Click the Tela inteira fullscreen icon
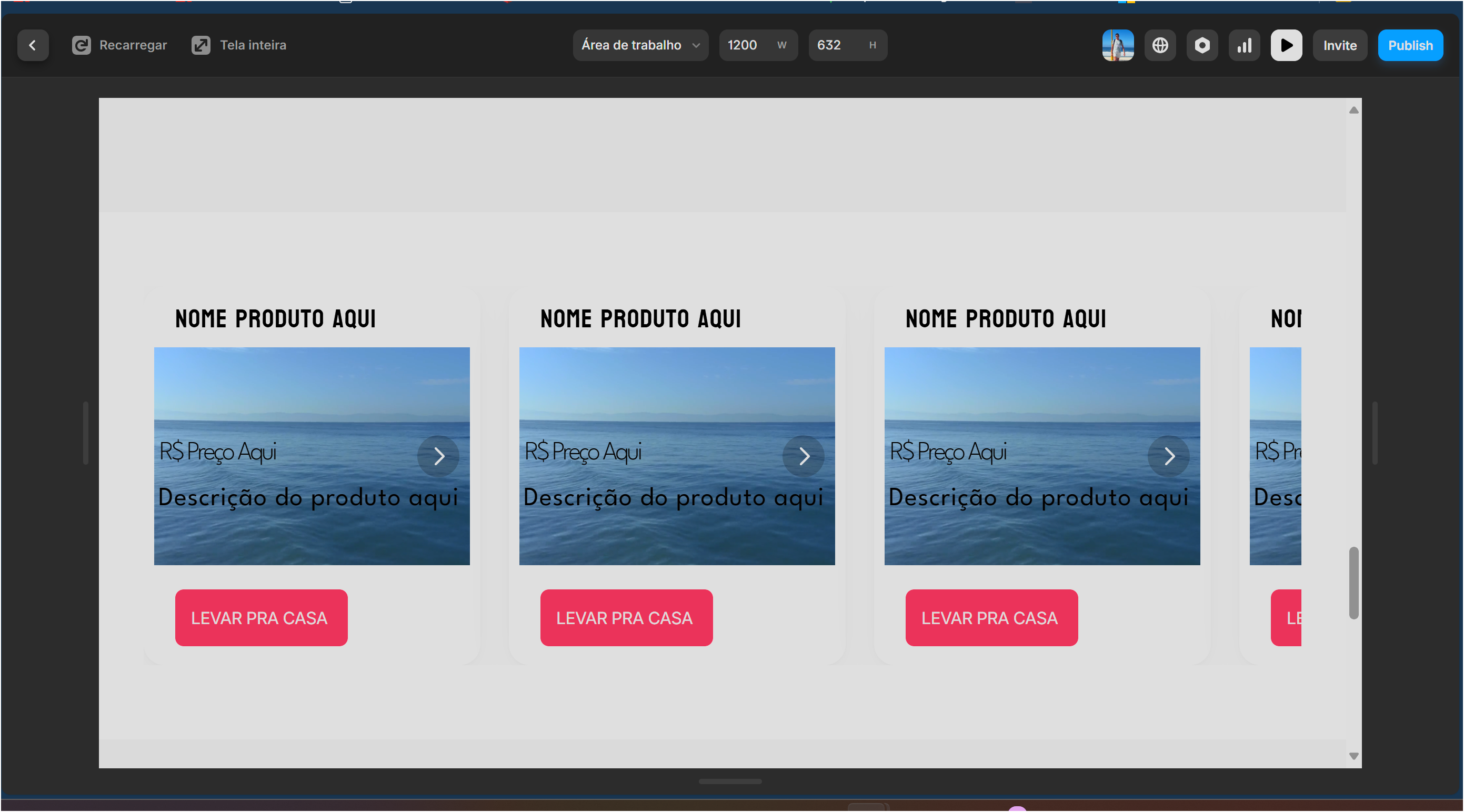Screen dimensions: 1464x812 [200, 45]
